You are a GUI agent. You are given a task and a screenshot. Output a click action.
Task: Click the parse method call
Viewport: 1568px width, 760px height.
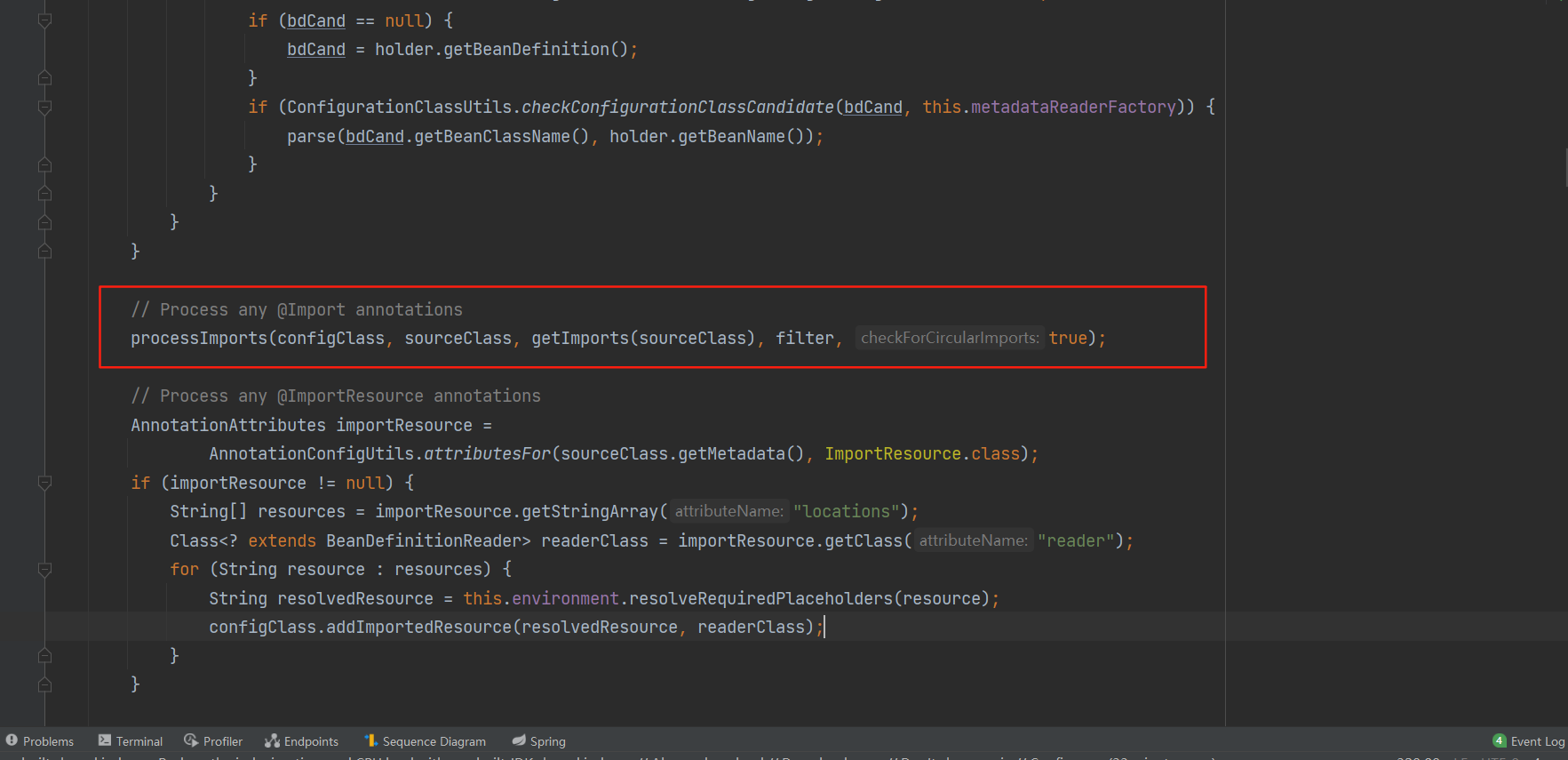[x=311, y=136]
